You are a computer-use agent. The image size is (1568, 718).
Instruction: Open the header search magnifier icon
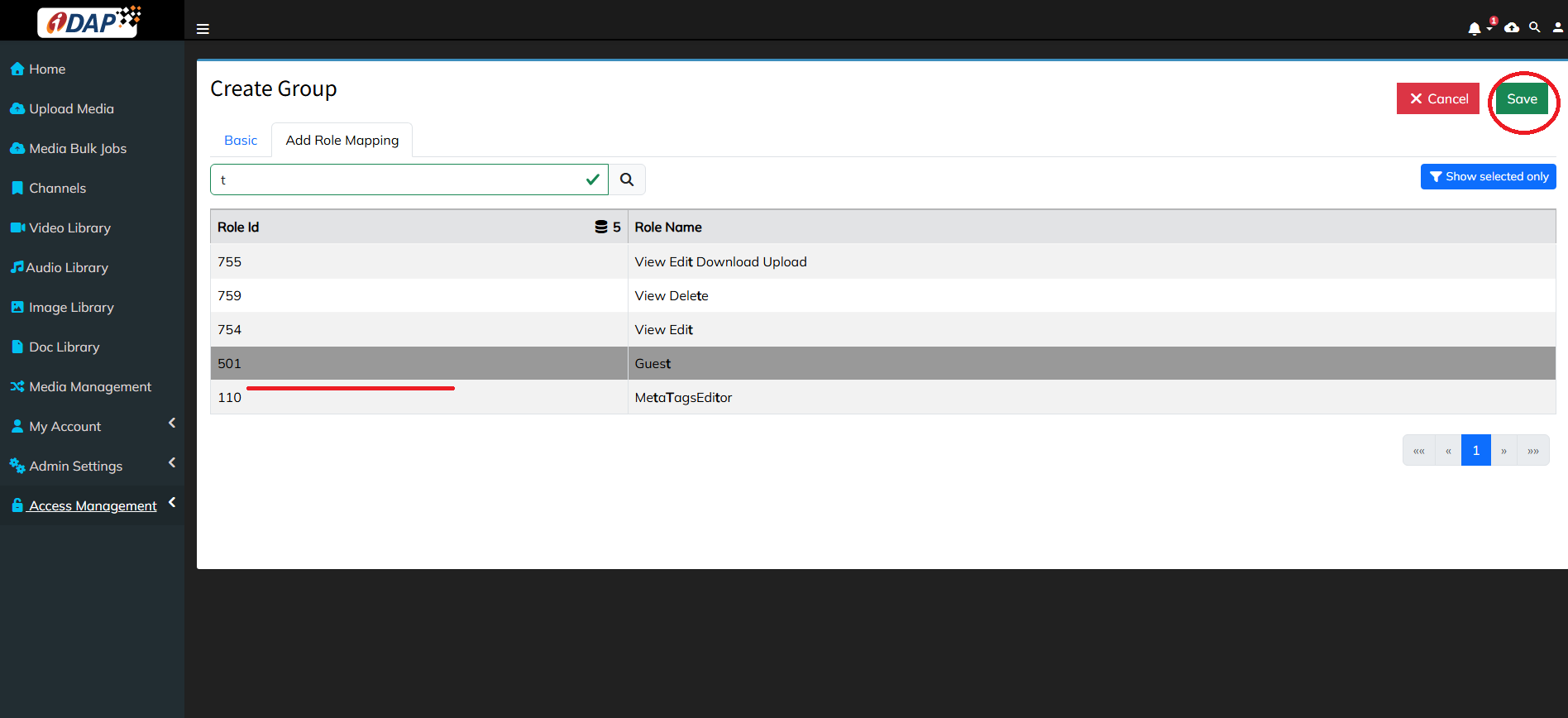click(x=1534, y=28)
